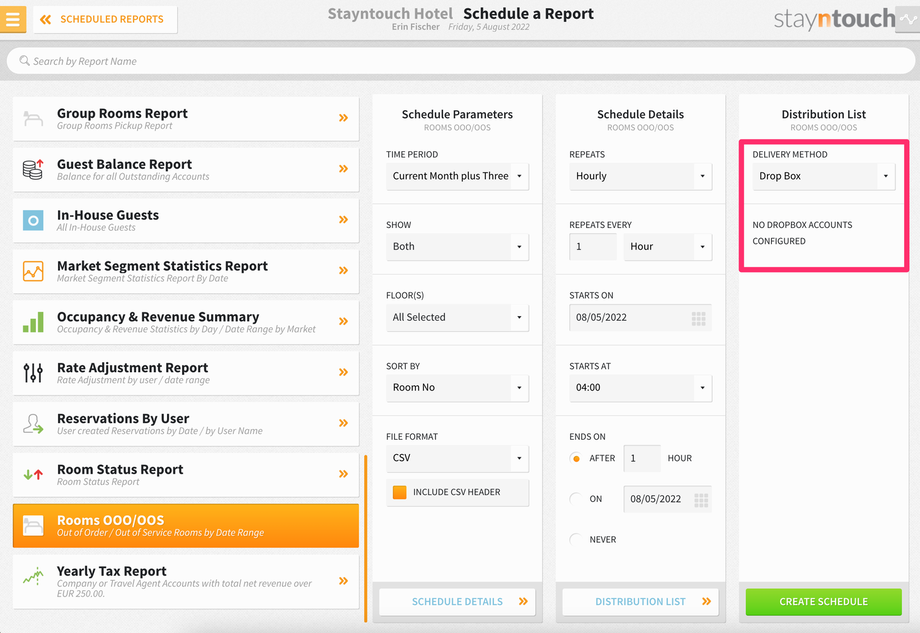Screen dimensions: 920x633
Task: Click the Room Status Report arrows icon
Action: (33, 474)
